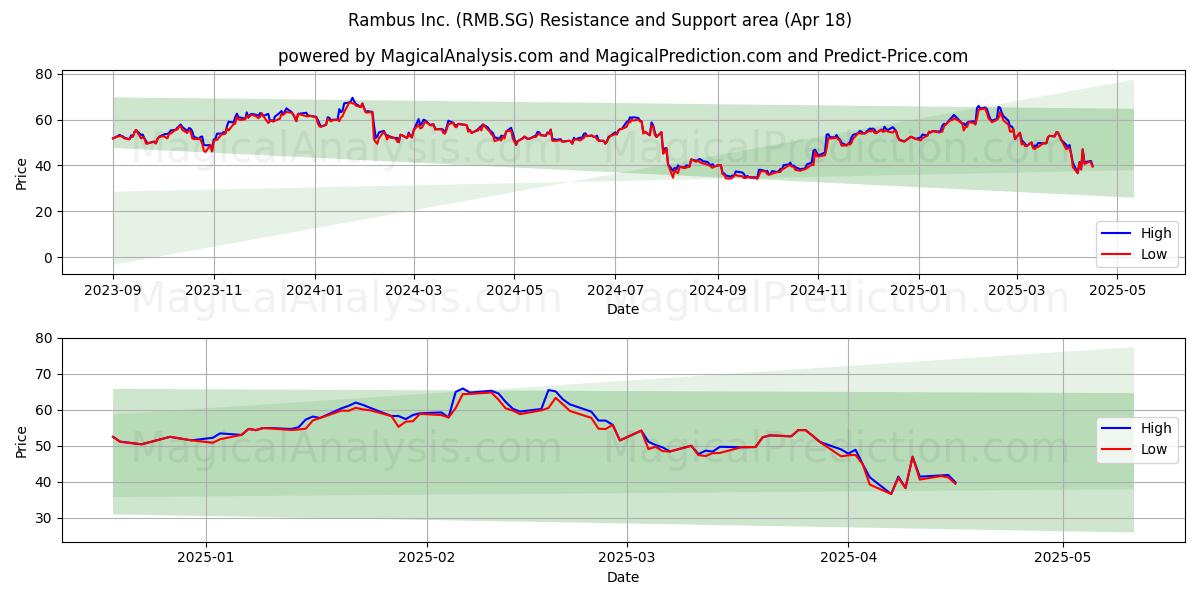
Task: Click the '0' y-axis tick on the top chart
Action: click(x=49, y=257)
